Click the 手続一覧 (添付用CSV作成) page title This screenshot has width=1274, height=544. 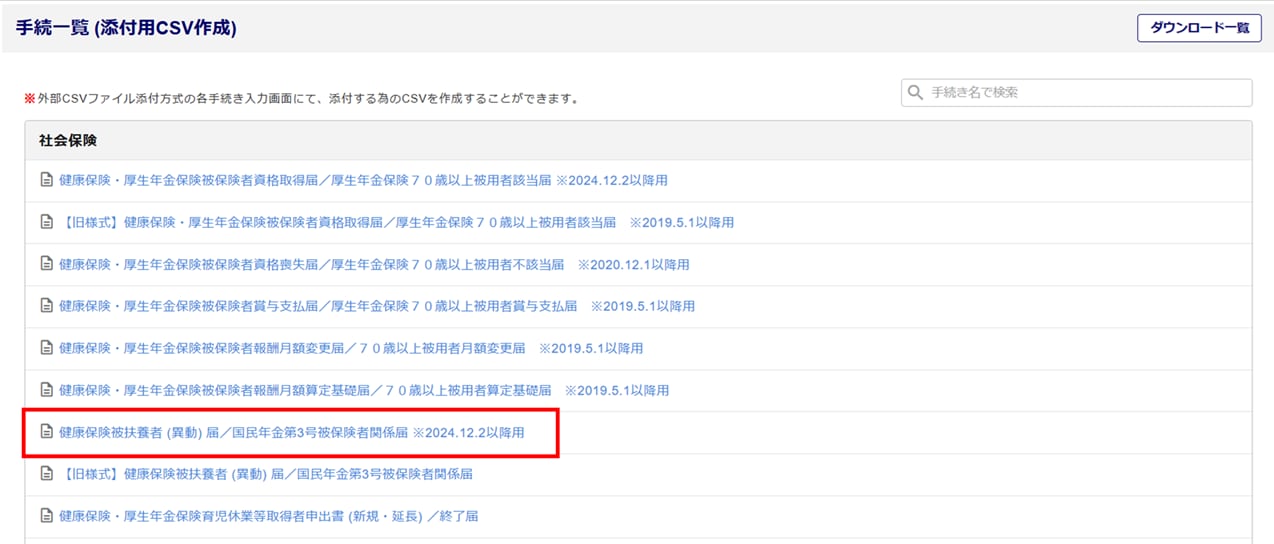[x=126, y=28]
